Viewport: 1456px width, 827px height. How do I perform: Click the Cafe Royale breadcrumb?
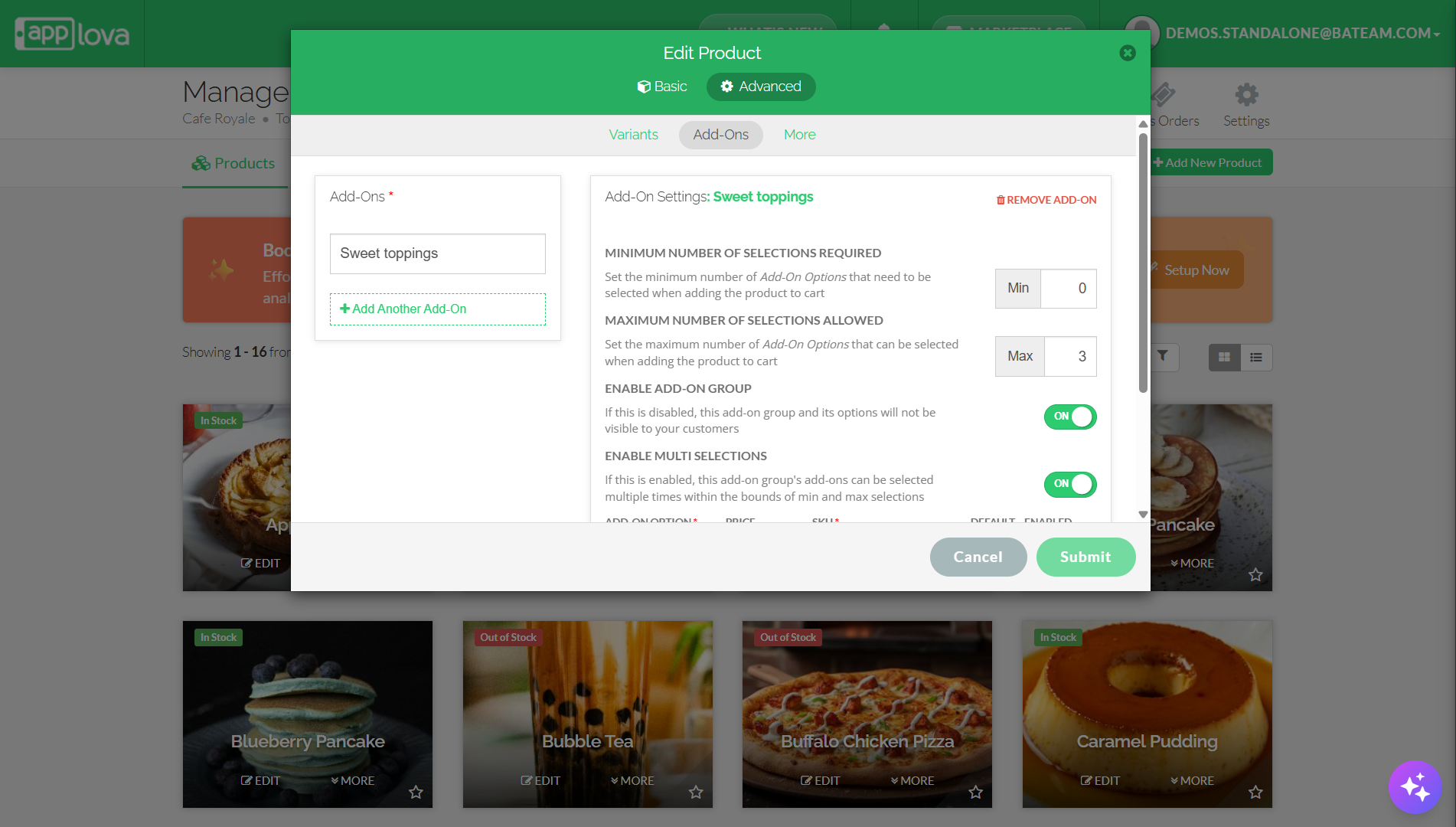click(x=218, y=119)
